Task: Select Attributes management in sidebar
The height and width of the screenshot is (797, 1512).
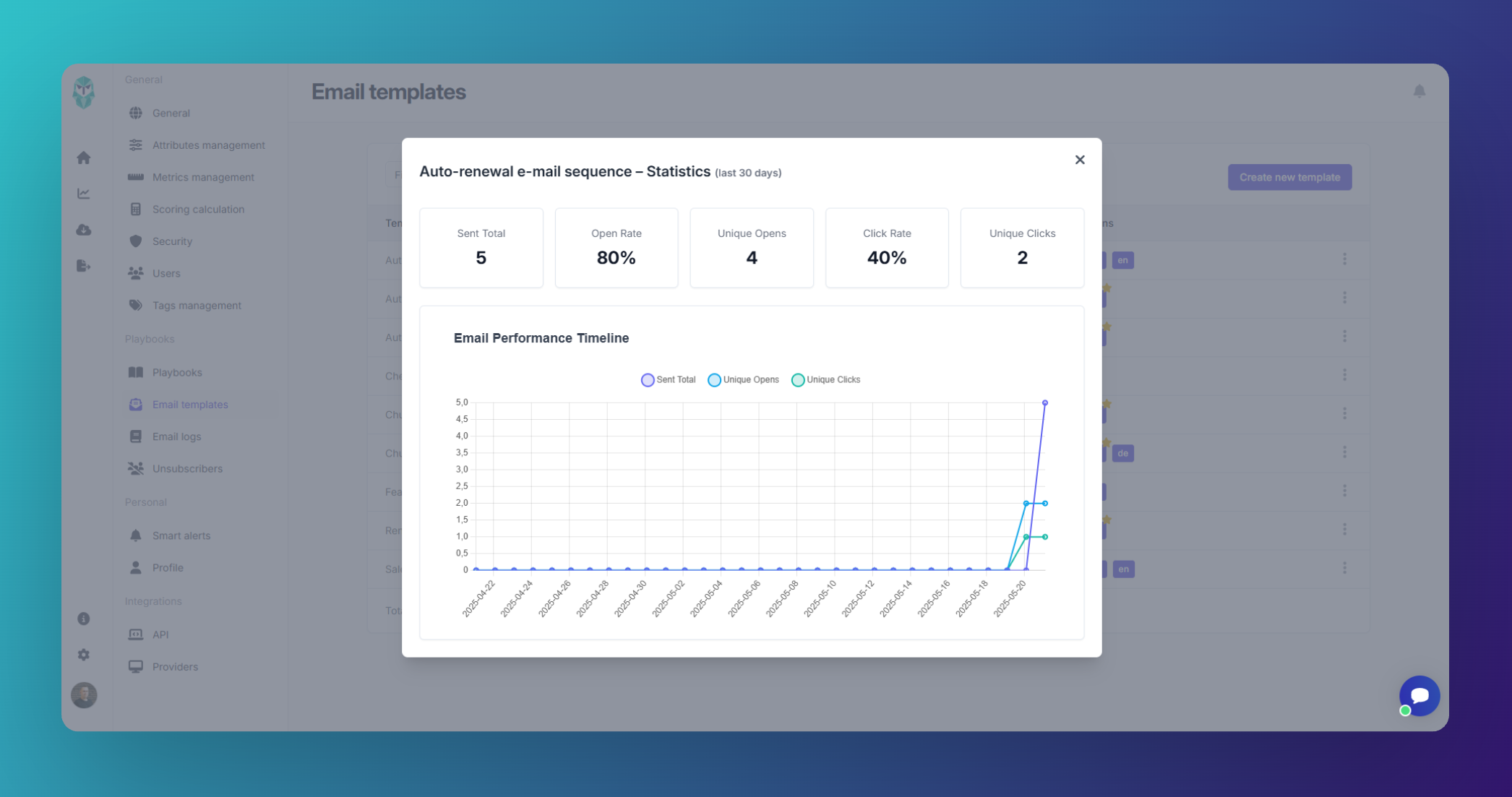Action: click(x=208, y=145)
